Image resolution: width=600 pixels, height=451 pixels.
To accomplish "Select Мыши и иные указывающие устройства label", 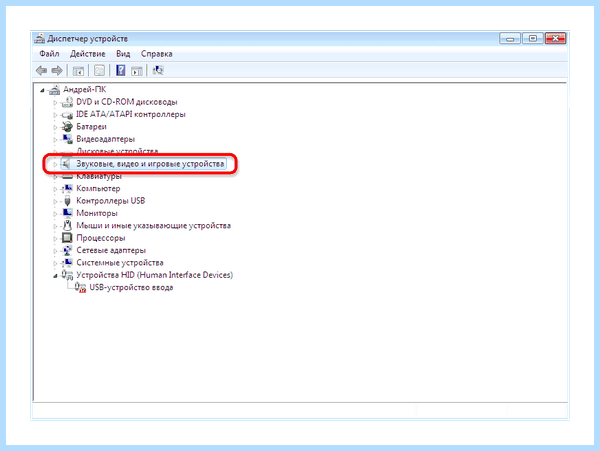I will (153, 226).
